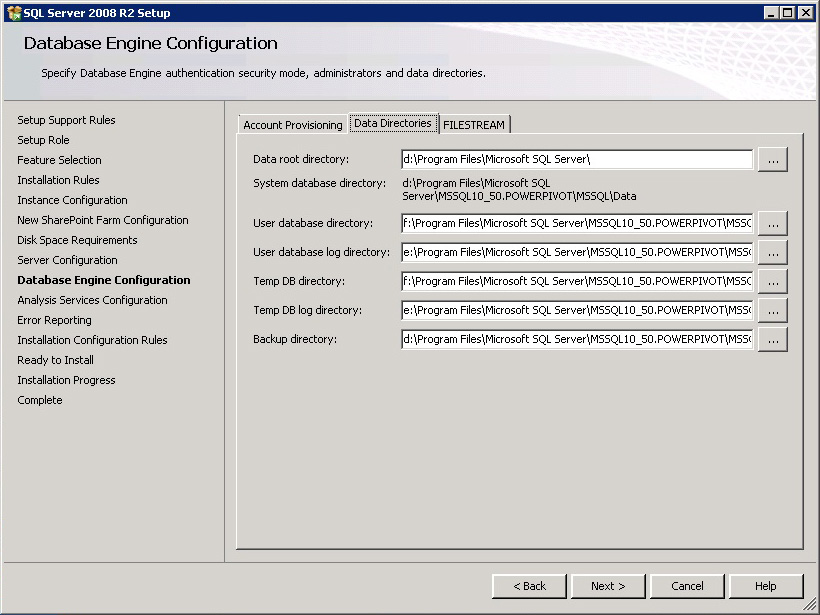Browse for User database log directory
This screenshot has width=820, height=615.
click(773, 252)
